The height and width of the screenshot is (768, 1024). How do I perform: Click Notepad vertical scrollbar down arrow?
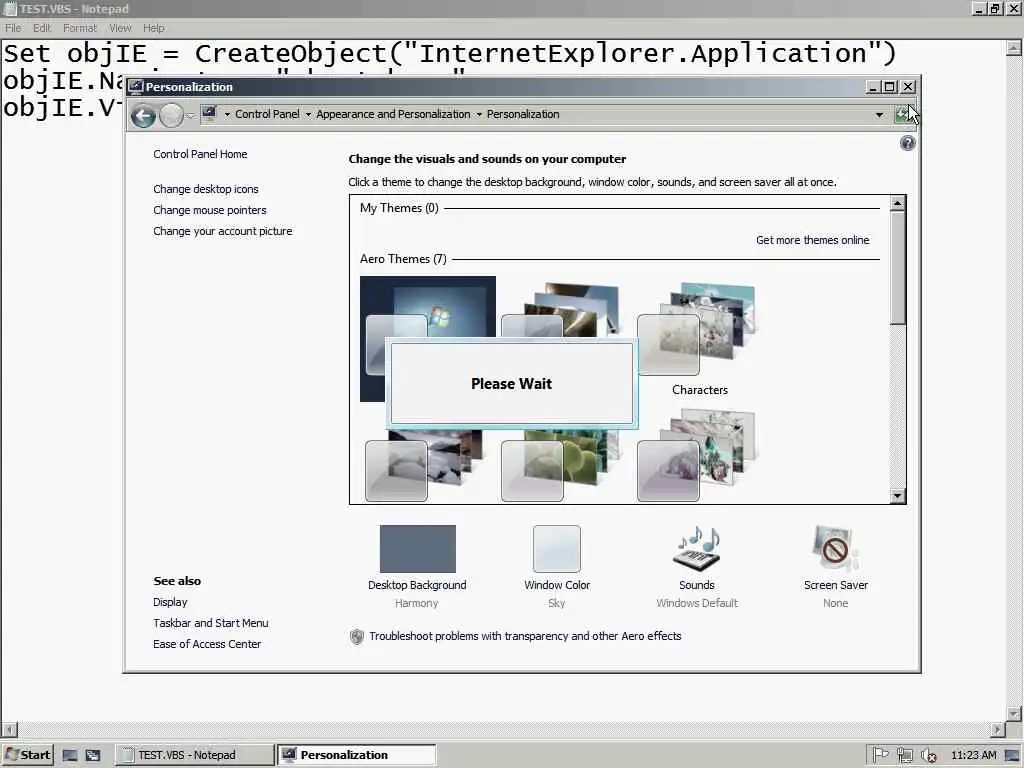(1014, 714)
